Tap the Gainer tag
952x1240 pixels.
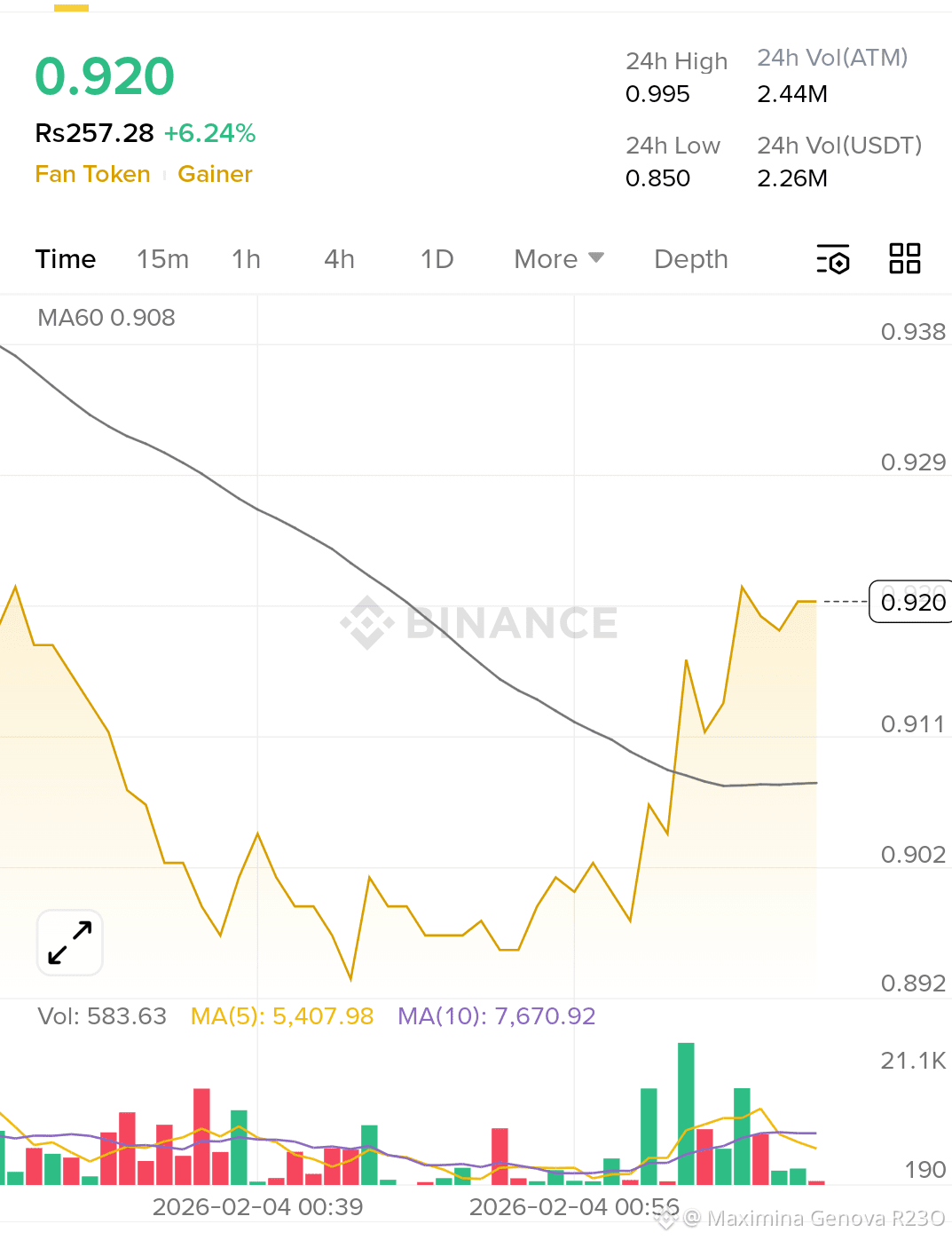click(215, 174)
